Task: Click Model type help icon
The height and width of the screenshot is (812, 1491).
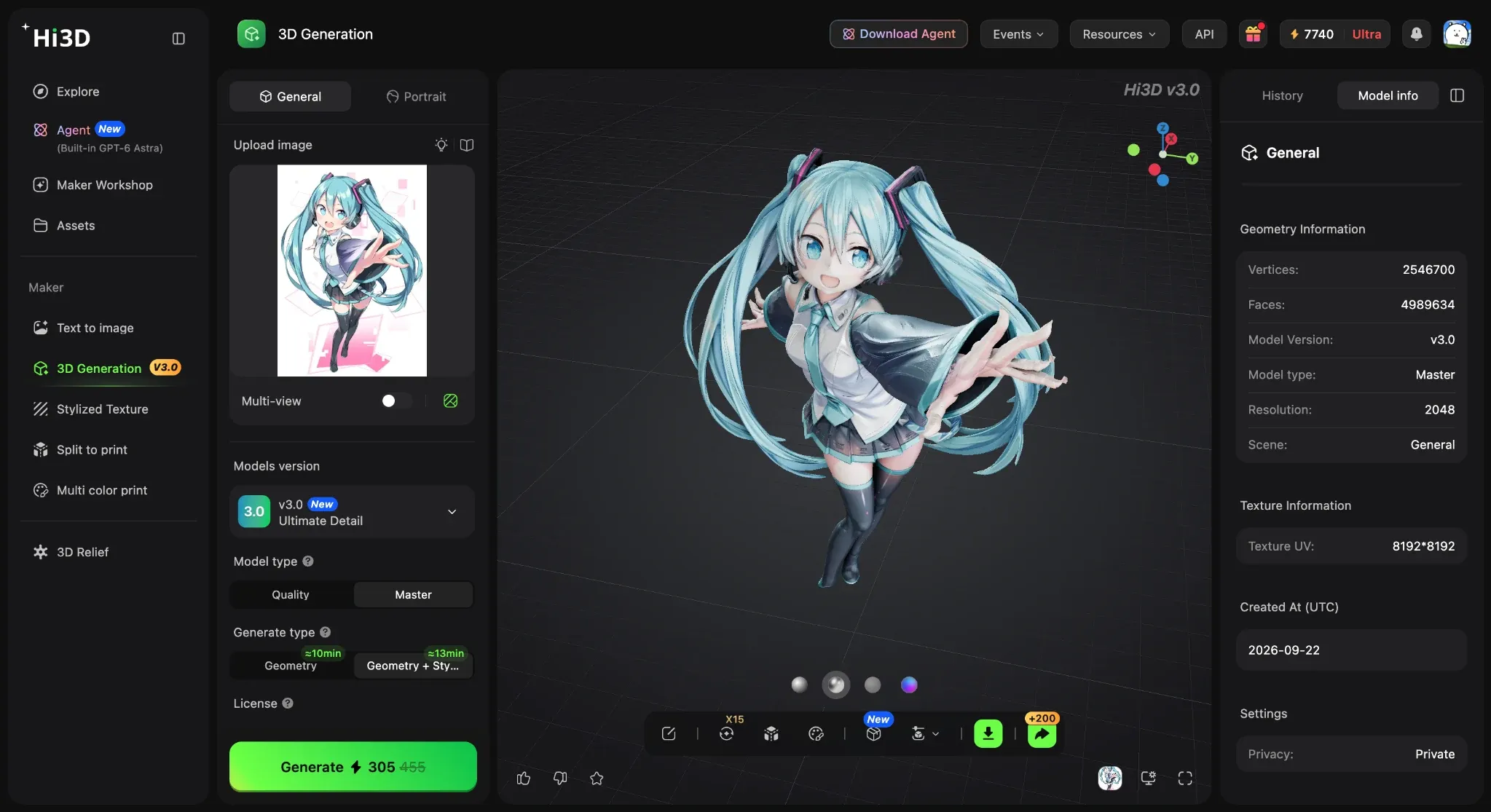Action: [x=308, y=561]
